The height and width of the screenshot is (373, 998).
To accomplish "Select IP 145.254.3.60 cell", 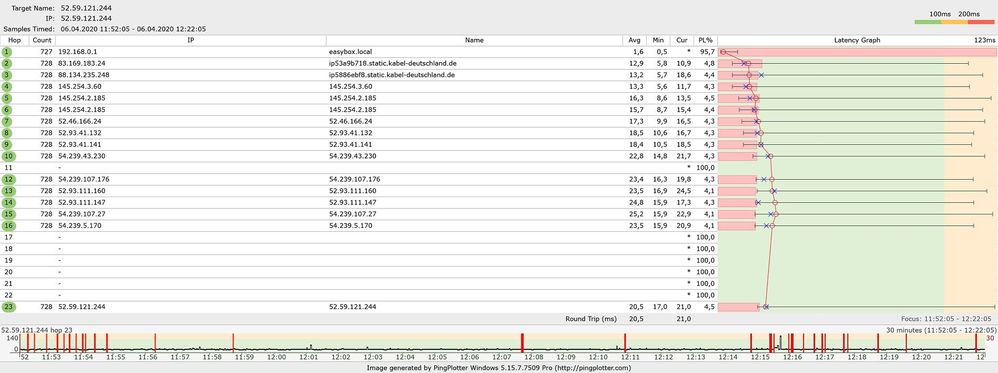I will pyautogui.click(x=80, y=87).
